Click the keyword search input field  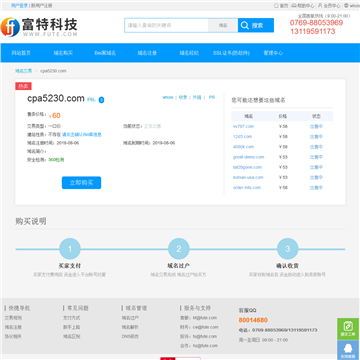pos(167,25)
